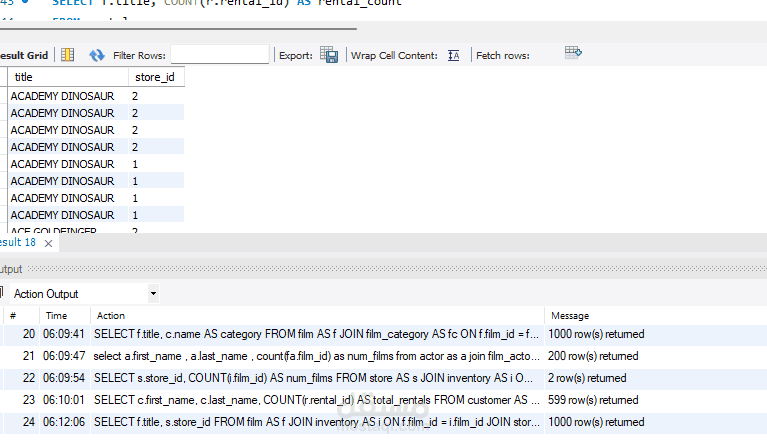Toggle Wrap Cell Content icon

pyautogui.click(x=453, y=55)
